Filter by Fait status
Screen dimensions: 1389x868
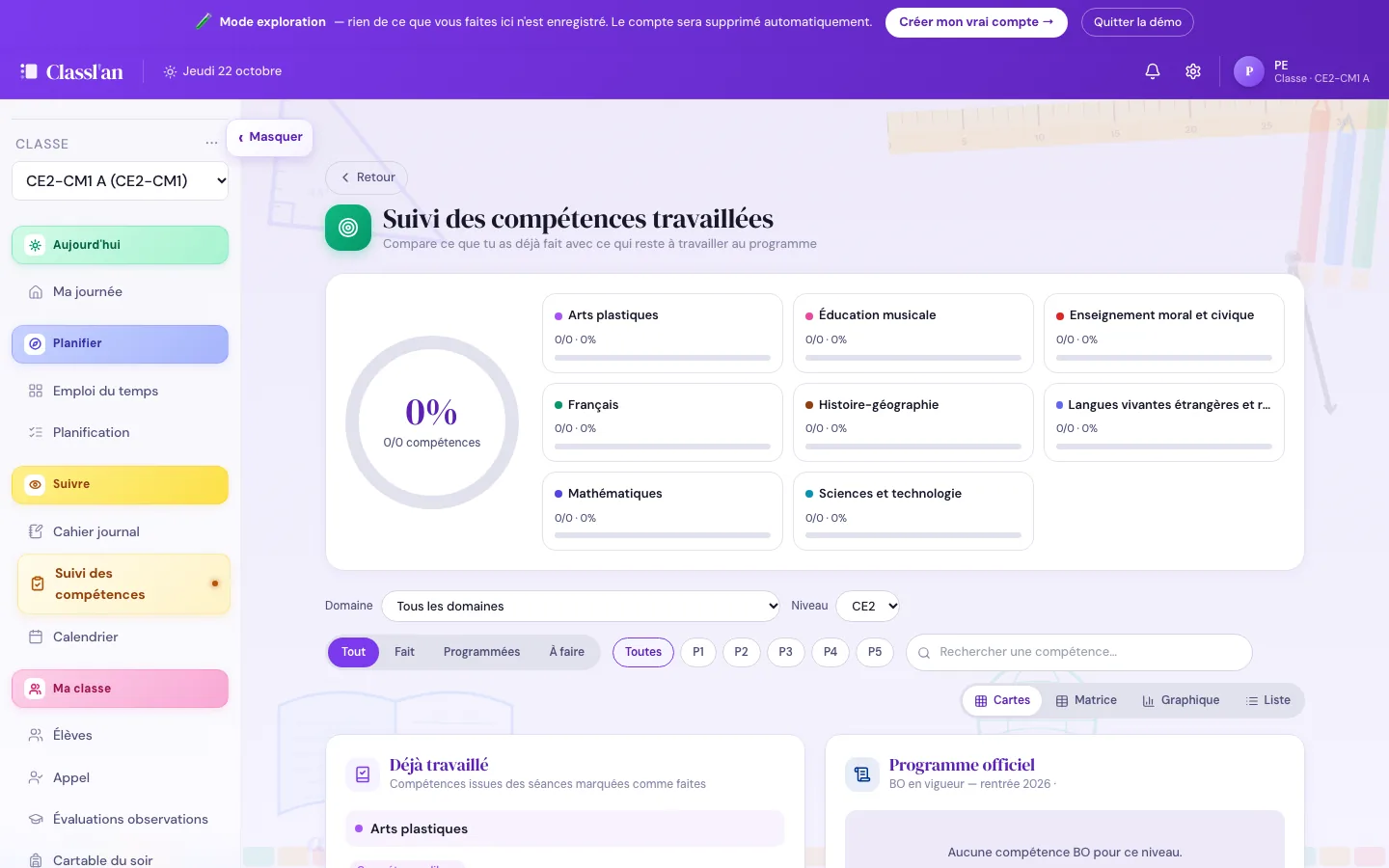click(x=404, y=652)
